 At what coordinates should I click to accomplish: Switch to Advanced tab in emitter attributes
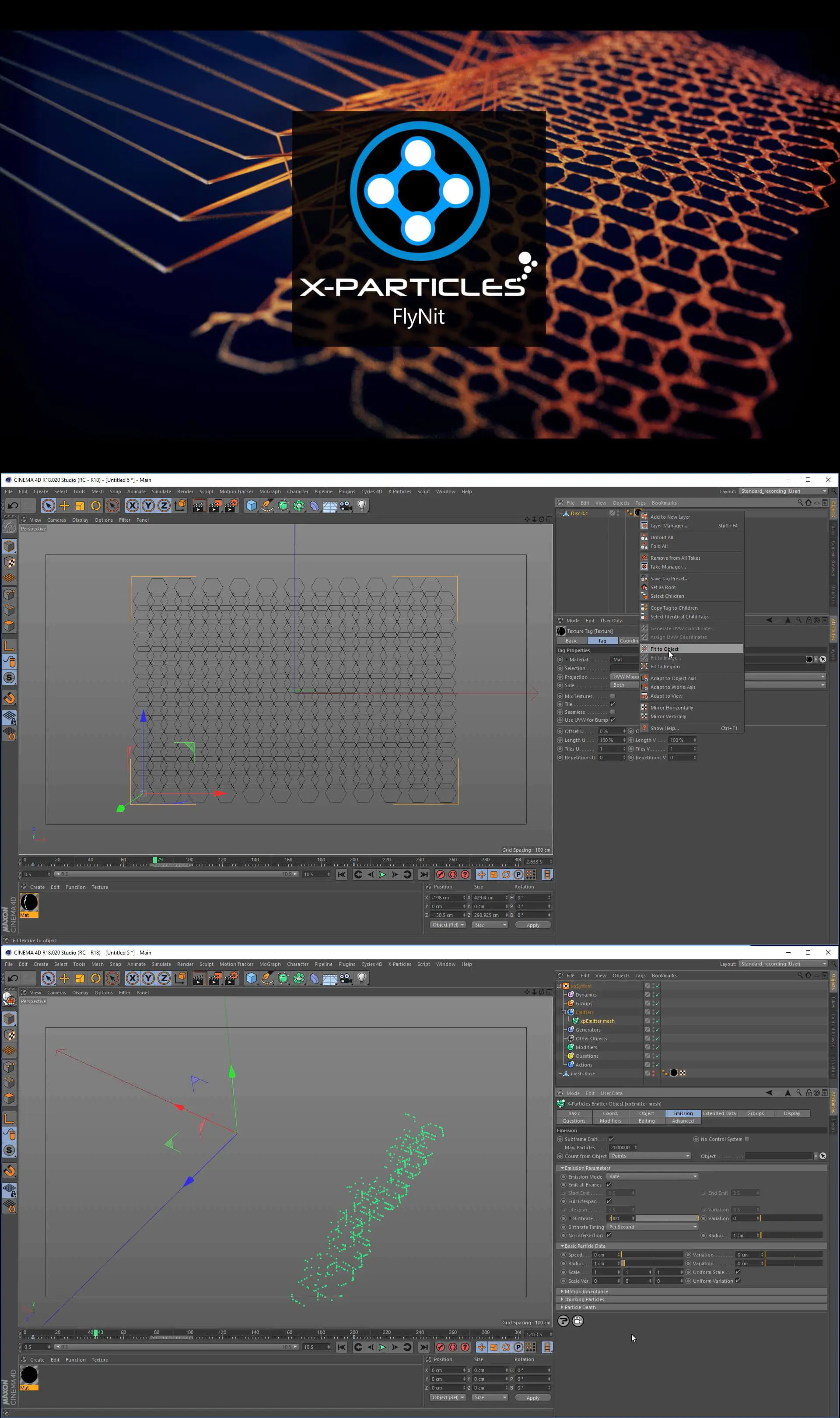(x=682, y=1121)
